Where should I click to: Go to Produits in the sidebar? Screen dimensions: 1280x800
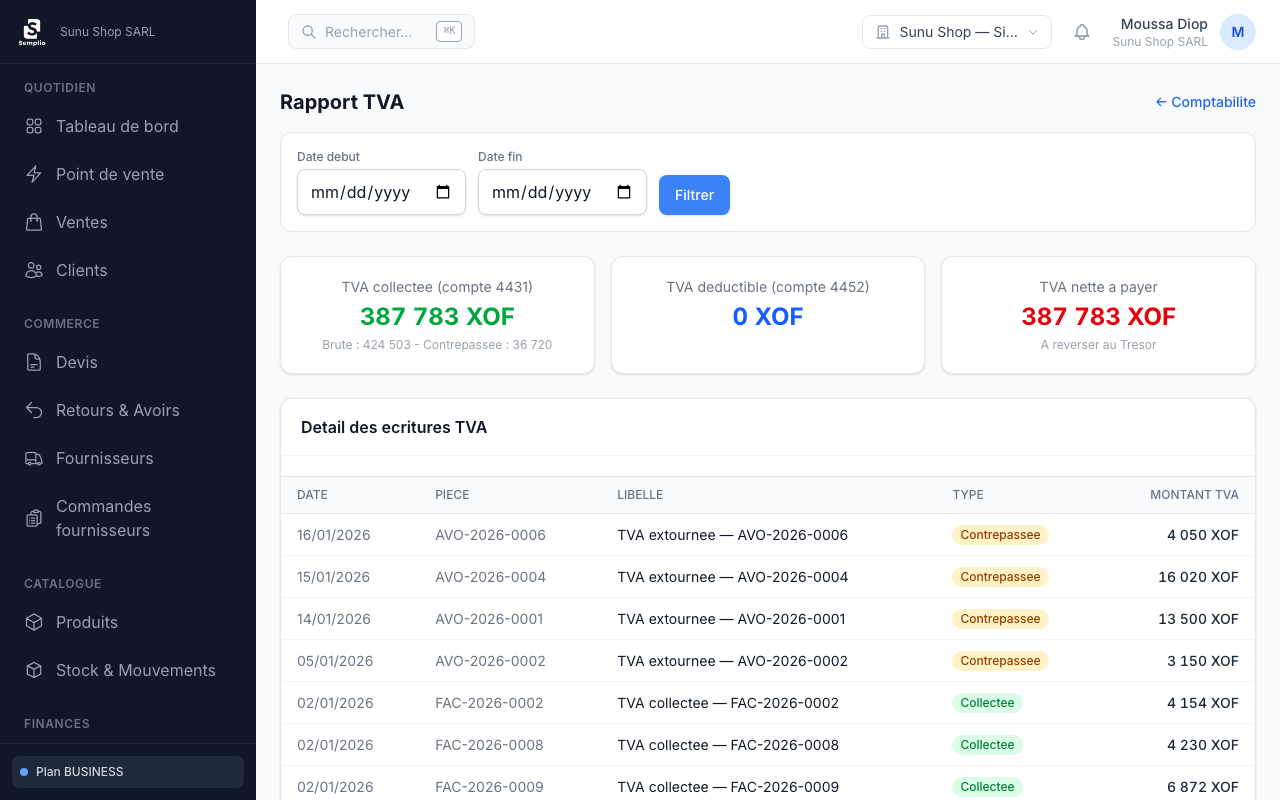(87, 622)
